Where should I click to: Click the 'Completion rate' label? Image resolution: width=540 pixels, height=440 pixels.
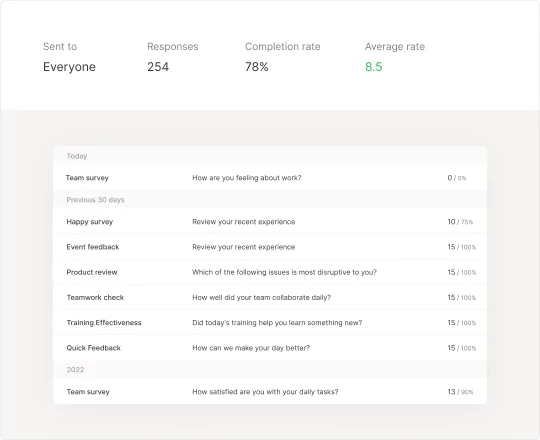[x=283, y=46]
